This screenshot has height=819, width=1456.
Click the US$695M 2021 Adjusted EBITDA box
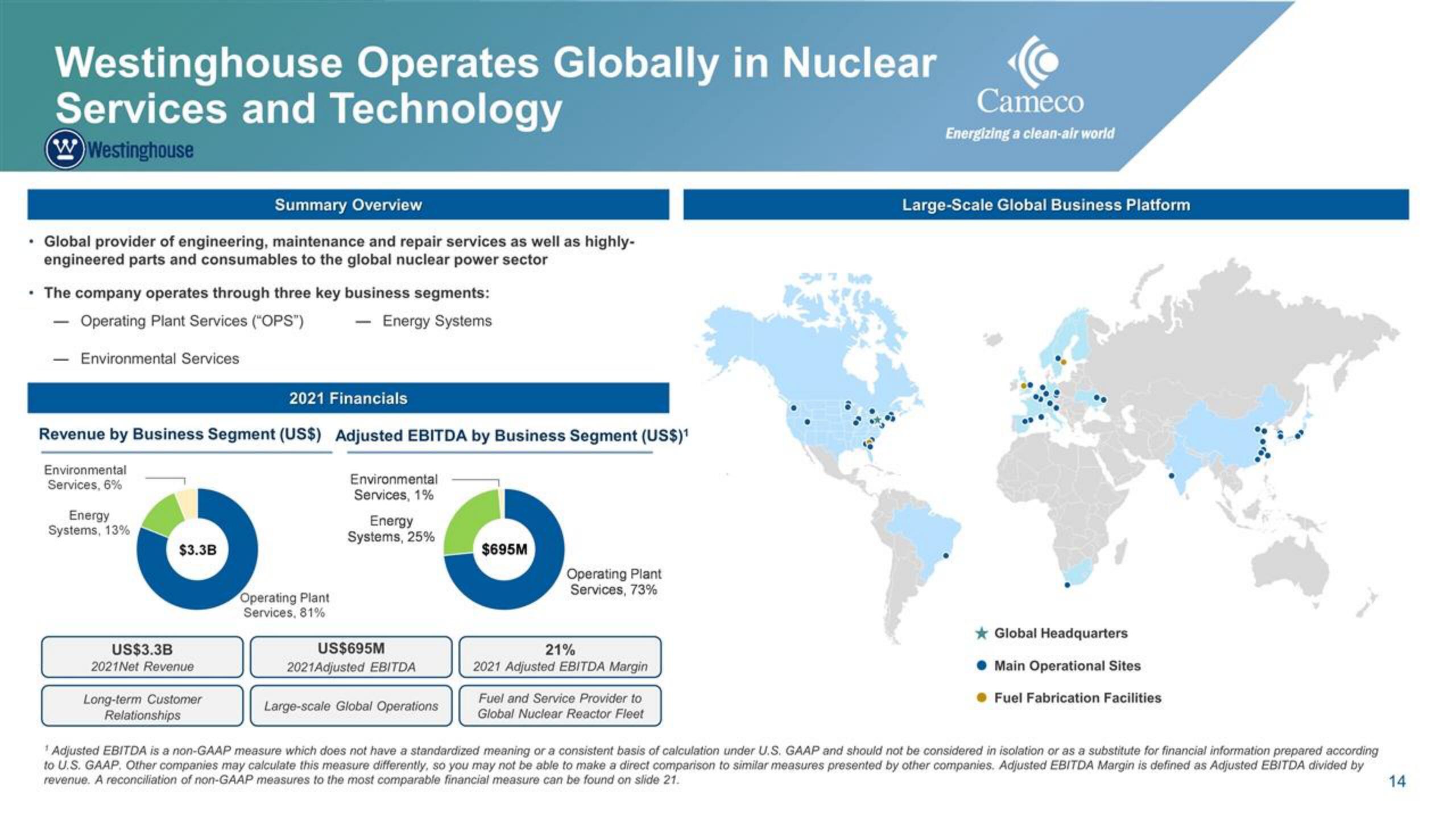(x=351, y=657)
